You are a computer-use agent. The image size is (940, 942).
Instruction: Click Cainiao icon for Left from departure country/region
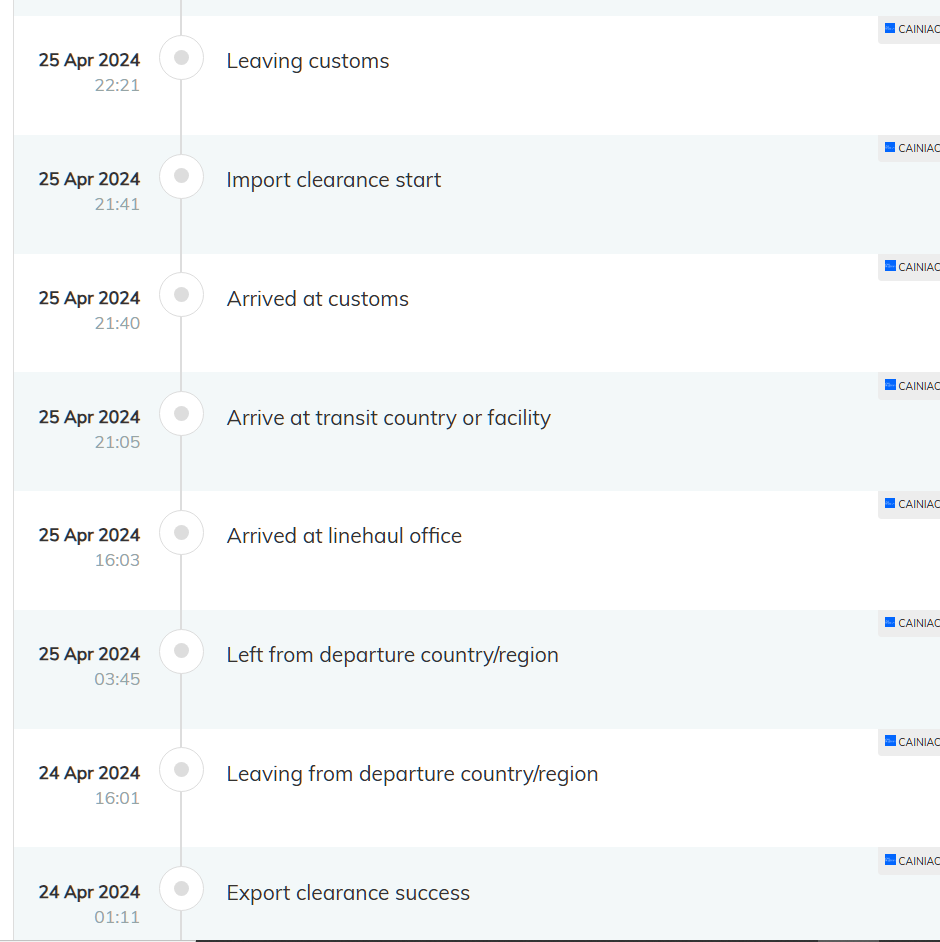890,623
